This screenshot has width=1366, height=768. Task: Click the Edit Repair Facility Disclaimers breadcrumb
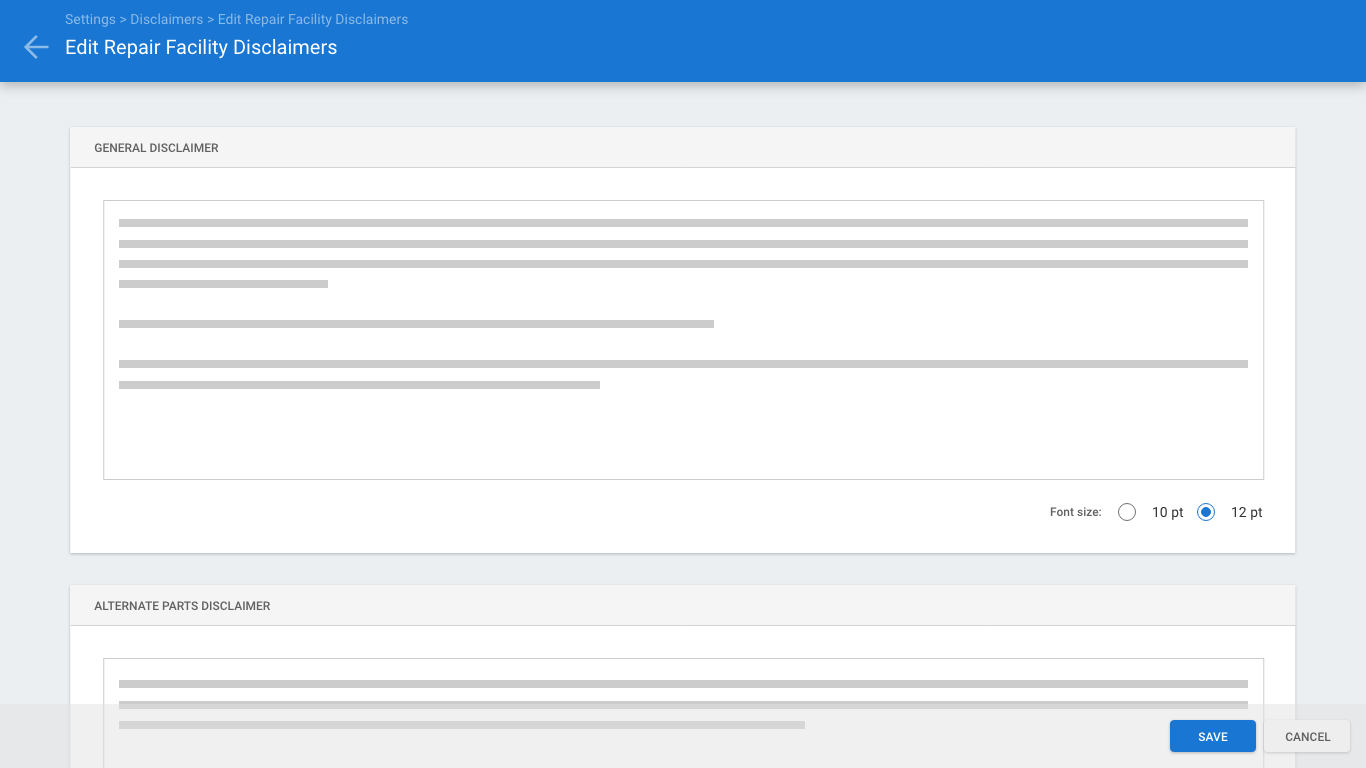(x=312, y=19)
